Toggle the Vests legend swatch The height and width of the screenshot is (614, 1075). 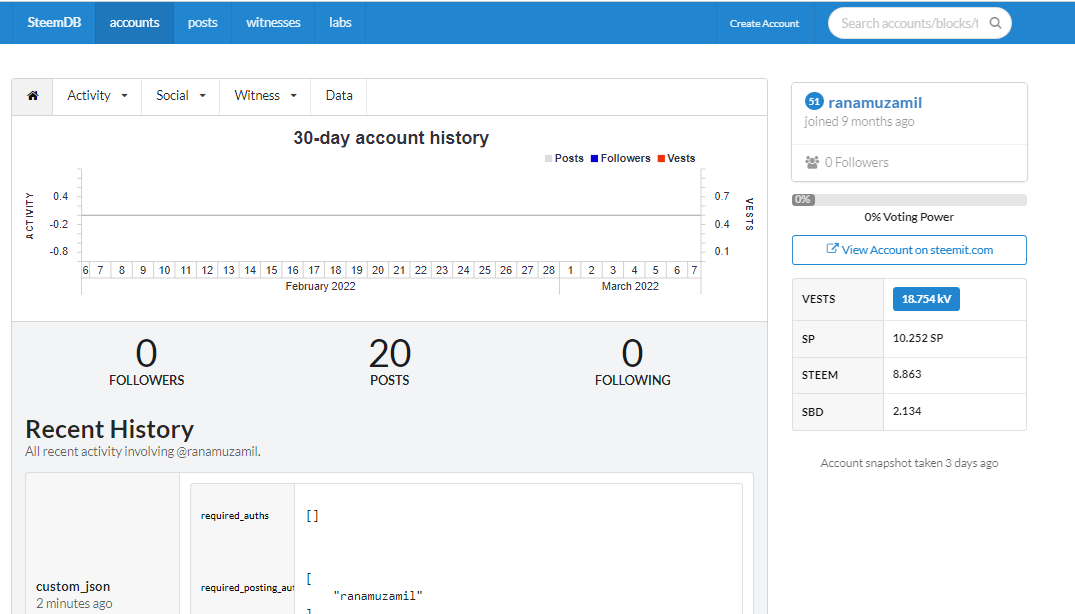(661, 158)
